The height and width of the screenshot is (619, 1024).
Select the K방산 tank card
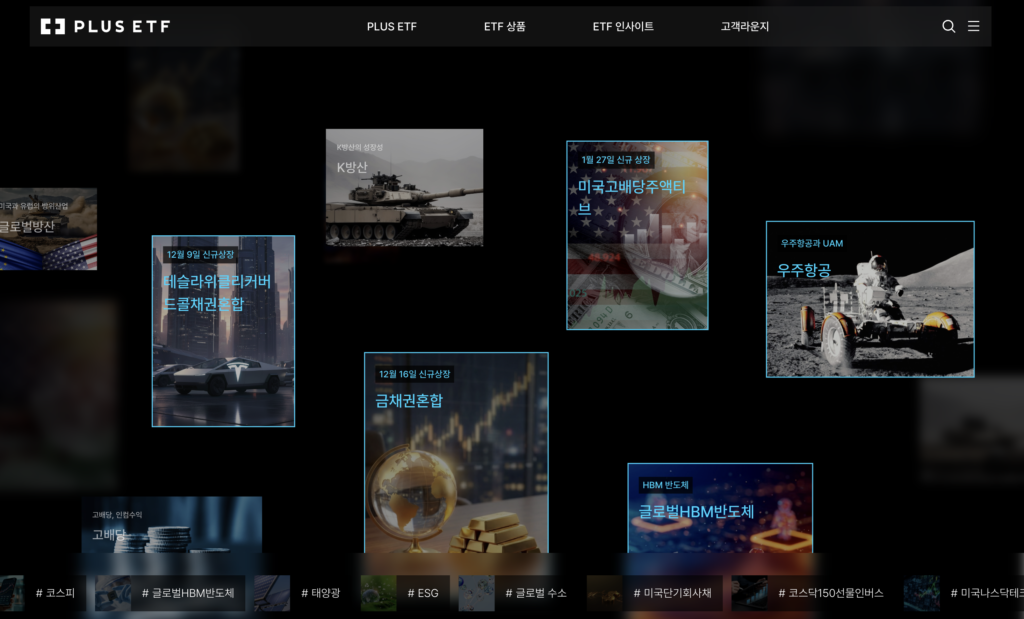pos(404,187)
